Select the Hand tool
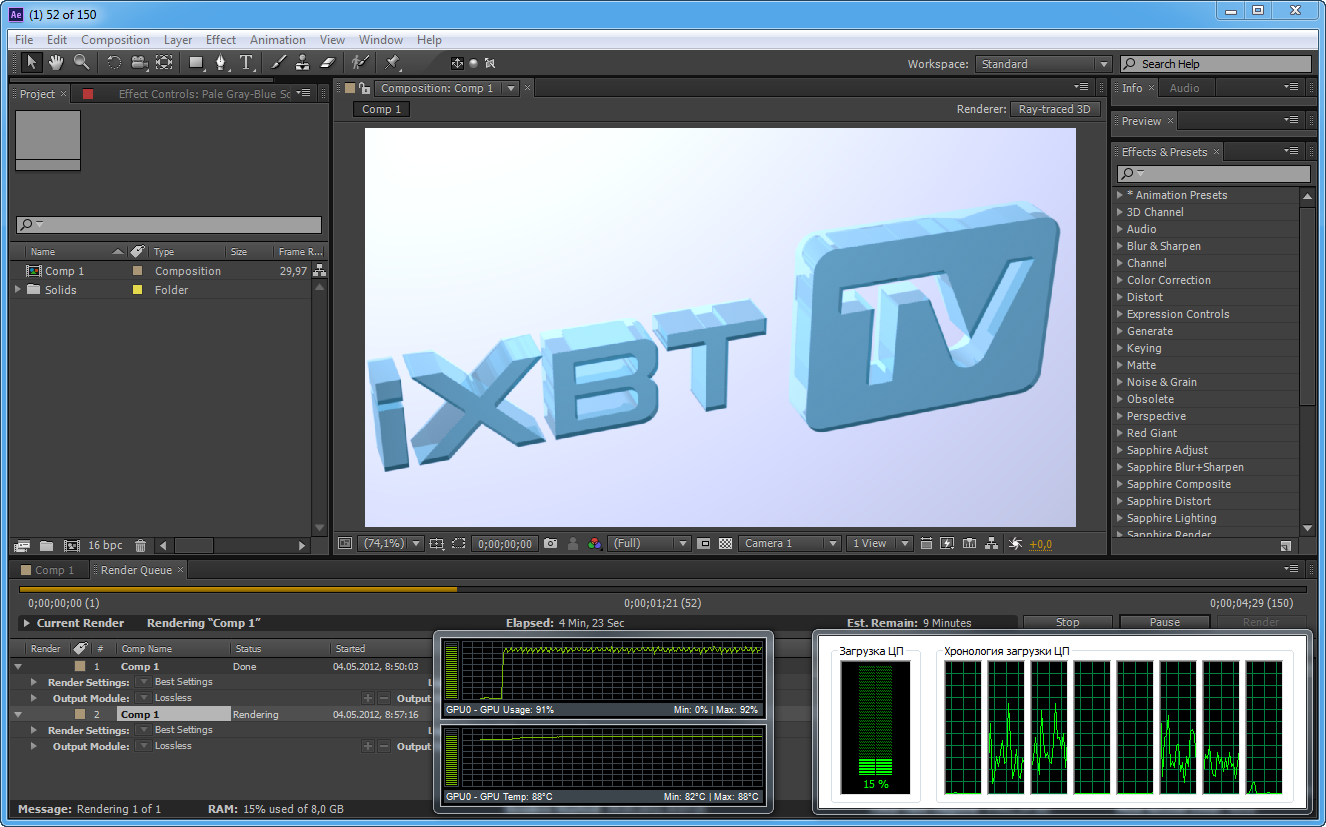 click(56, 63)
